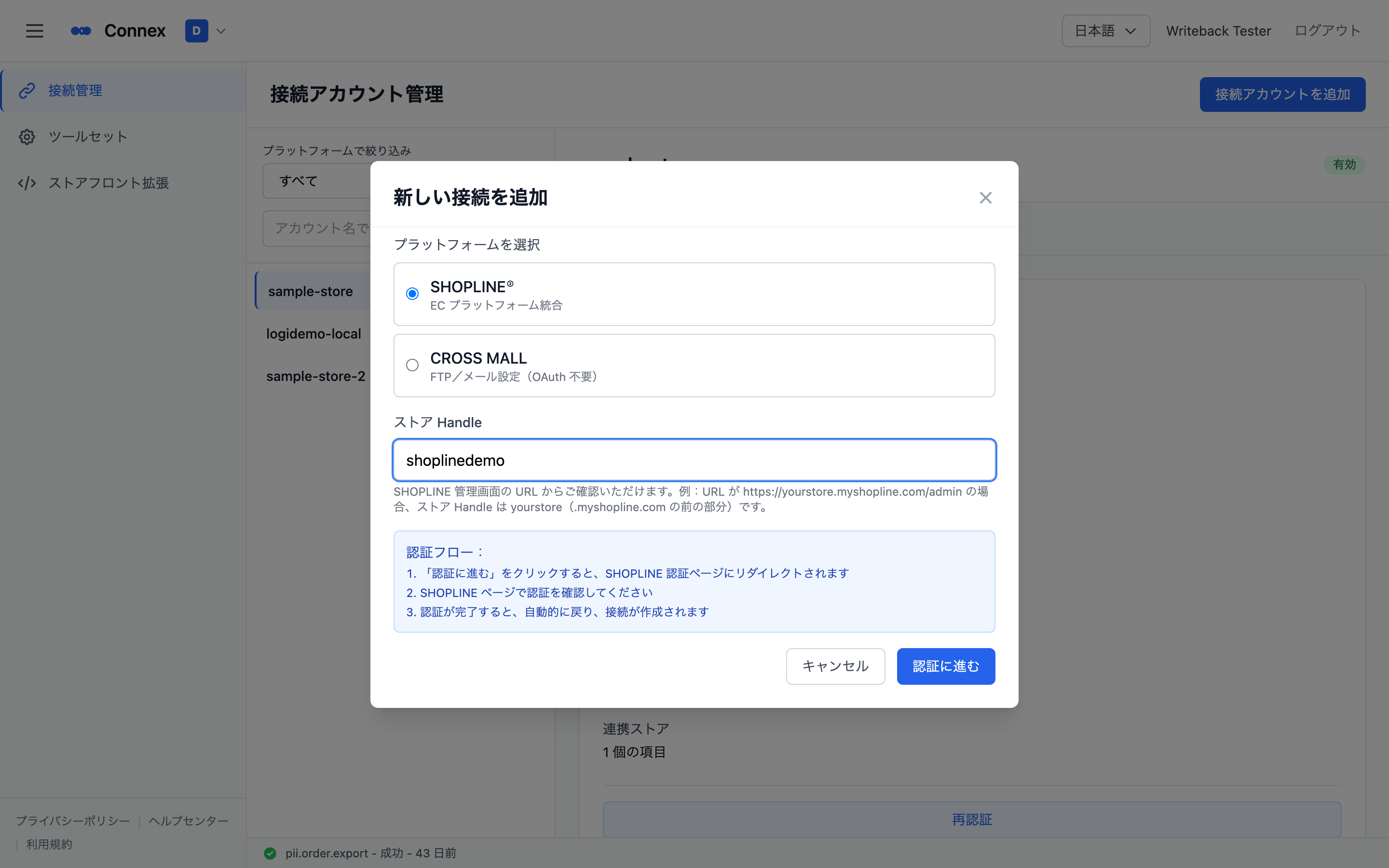This screenshot has height=868, width=1389.
Task: Click the Connex logo icon
Action: (81, 31)
